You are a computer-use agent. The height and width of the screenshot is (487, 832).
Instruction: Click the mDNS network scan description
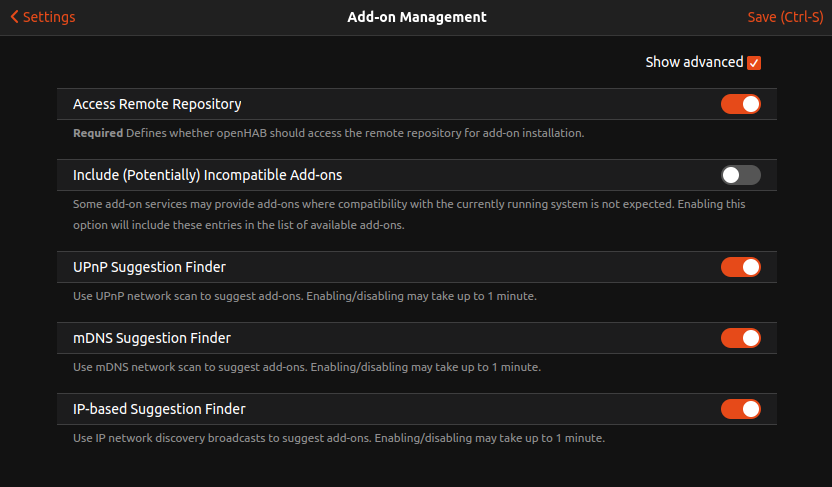coord(308,367)
